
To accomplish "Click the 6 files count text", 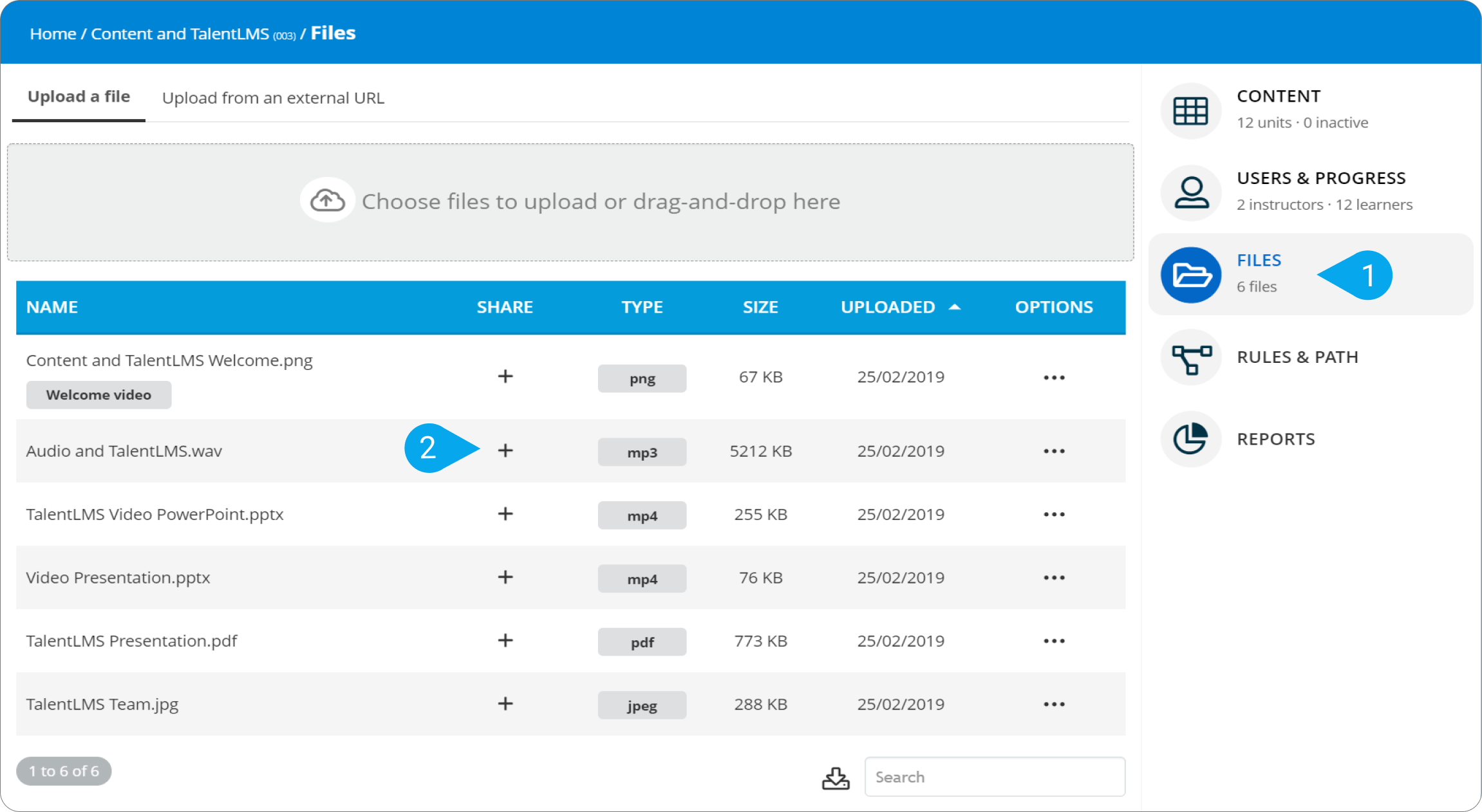I will click(1256, 287).
